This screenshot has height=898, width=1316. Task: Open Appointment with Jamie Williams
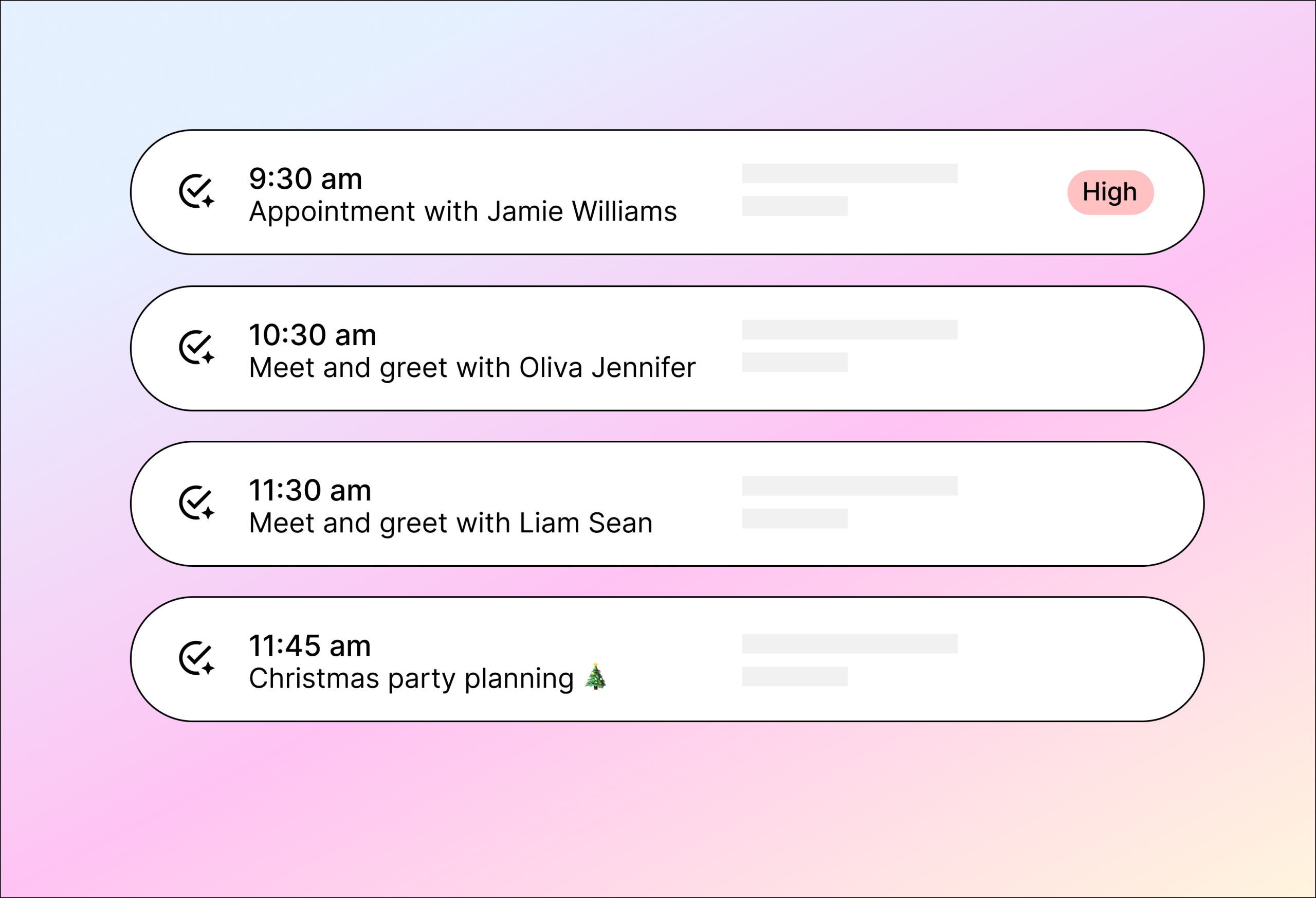coord(463,212)
